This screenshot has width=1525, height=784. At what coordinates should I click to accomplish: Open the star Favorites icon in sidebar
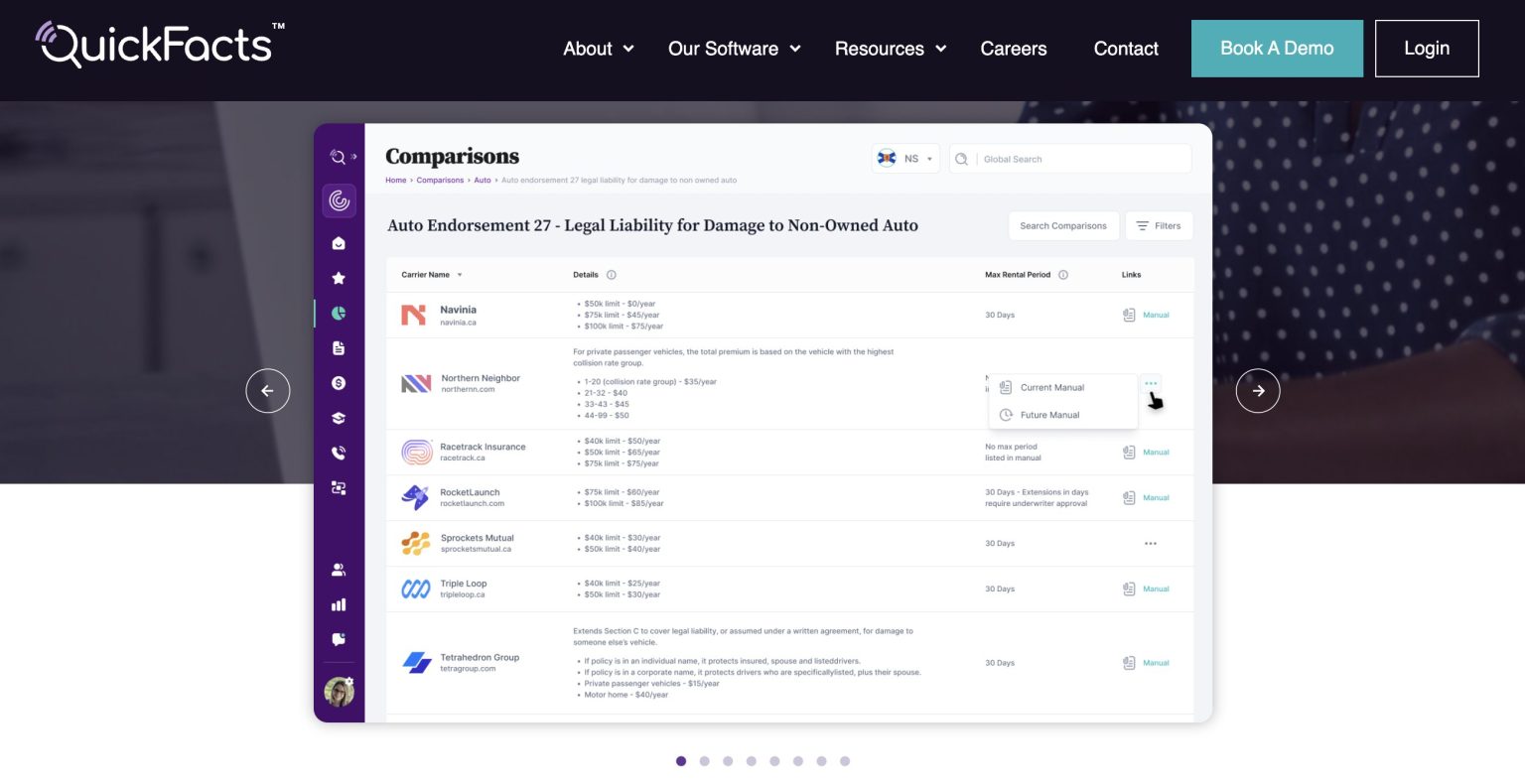(x=339, y=278)
